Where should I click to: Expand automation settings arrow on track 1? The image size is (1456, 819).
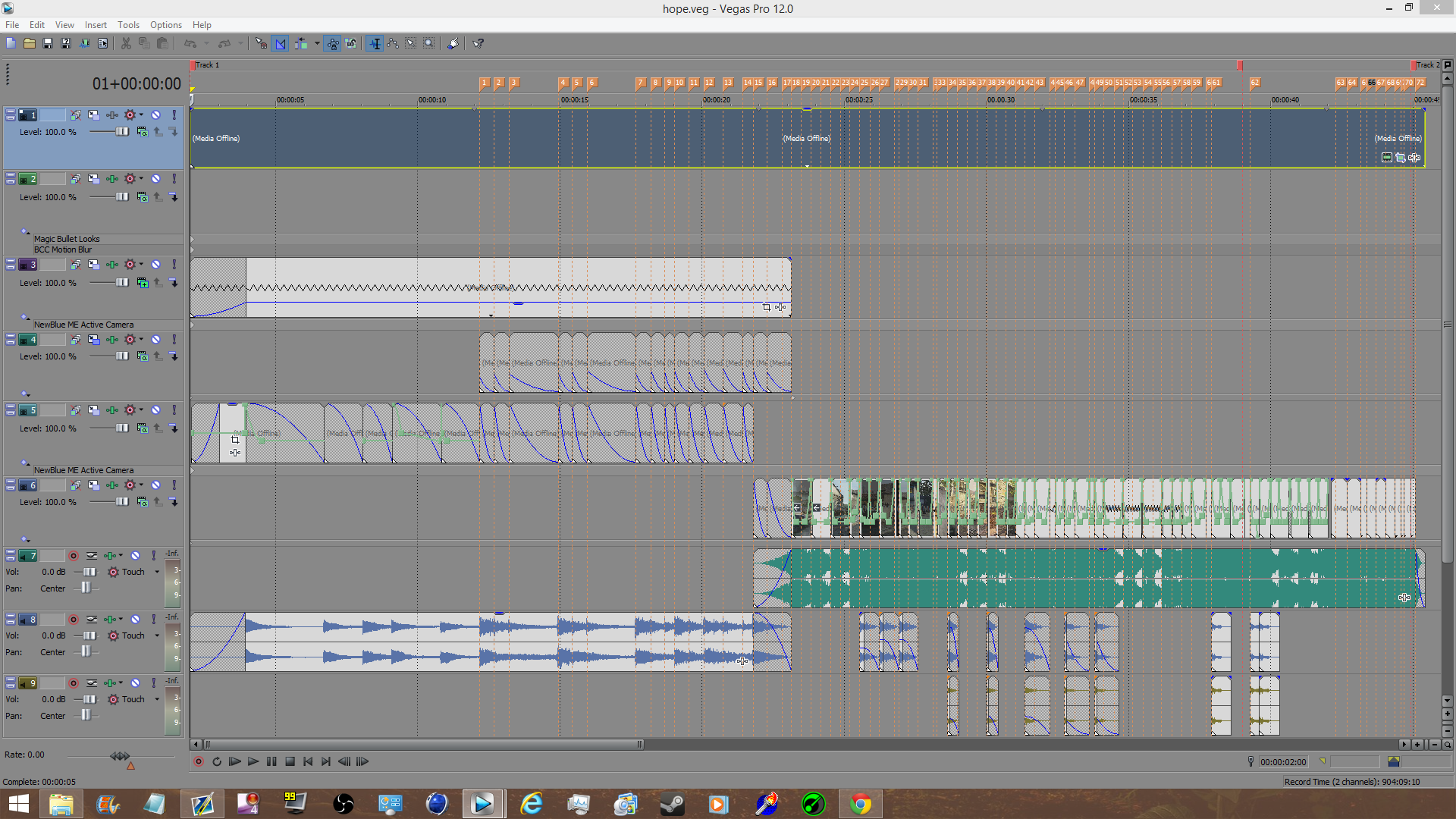(141, 115)
